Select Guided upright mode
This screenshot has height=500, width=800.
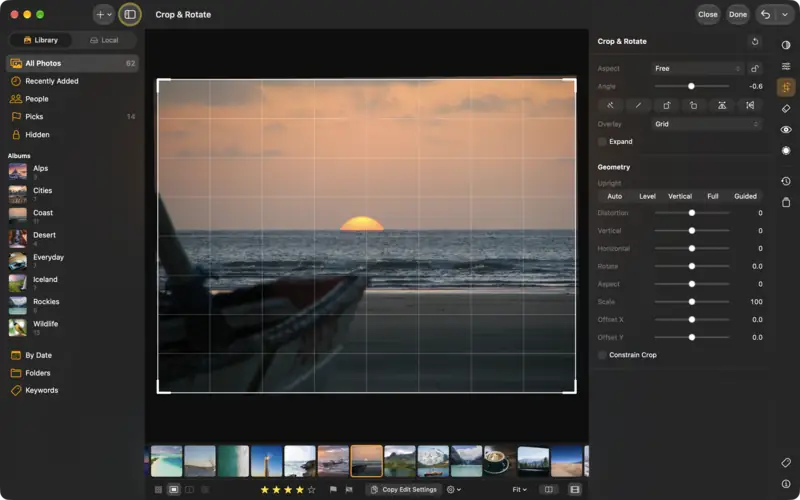pos(745,196)
